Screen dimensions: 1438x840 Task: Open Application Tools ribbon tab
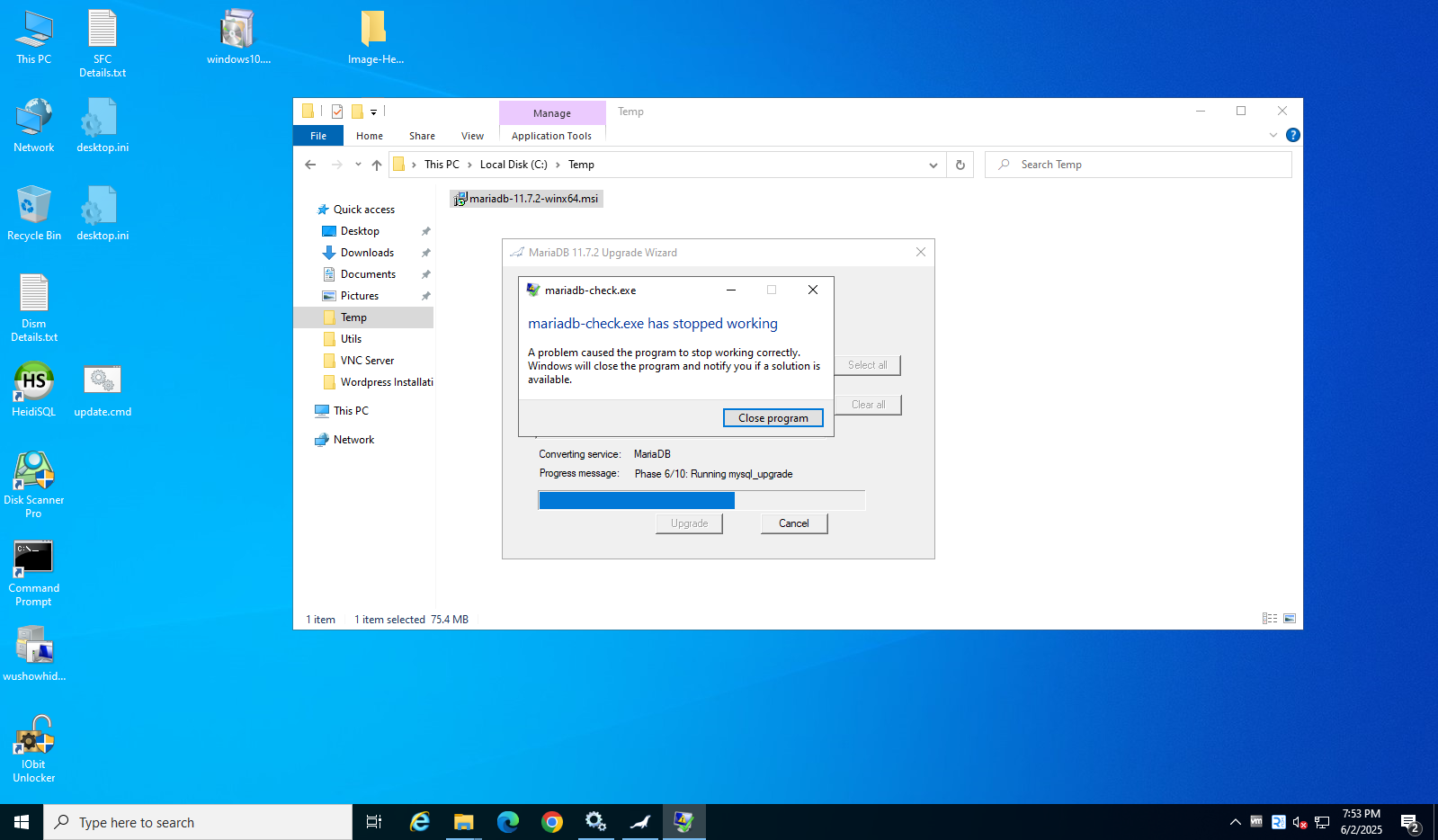[x=551, y=136]
